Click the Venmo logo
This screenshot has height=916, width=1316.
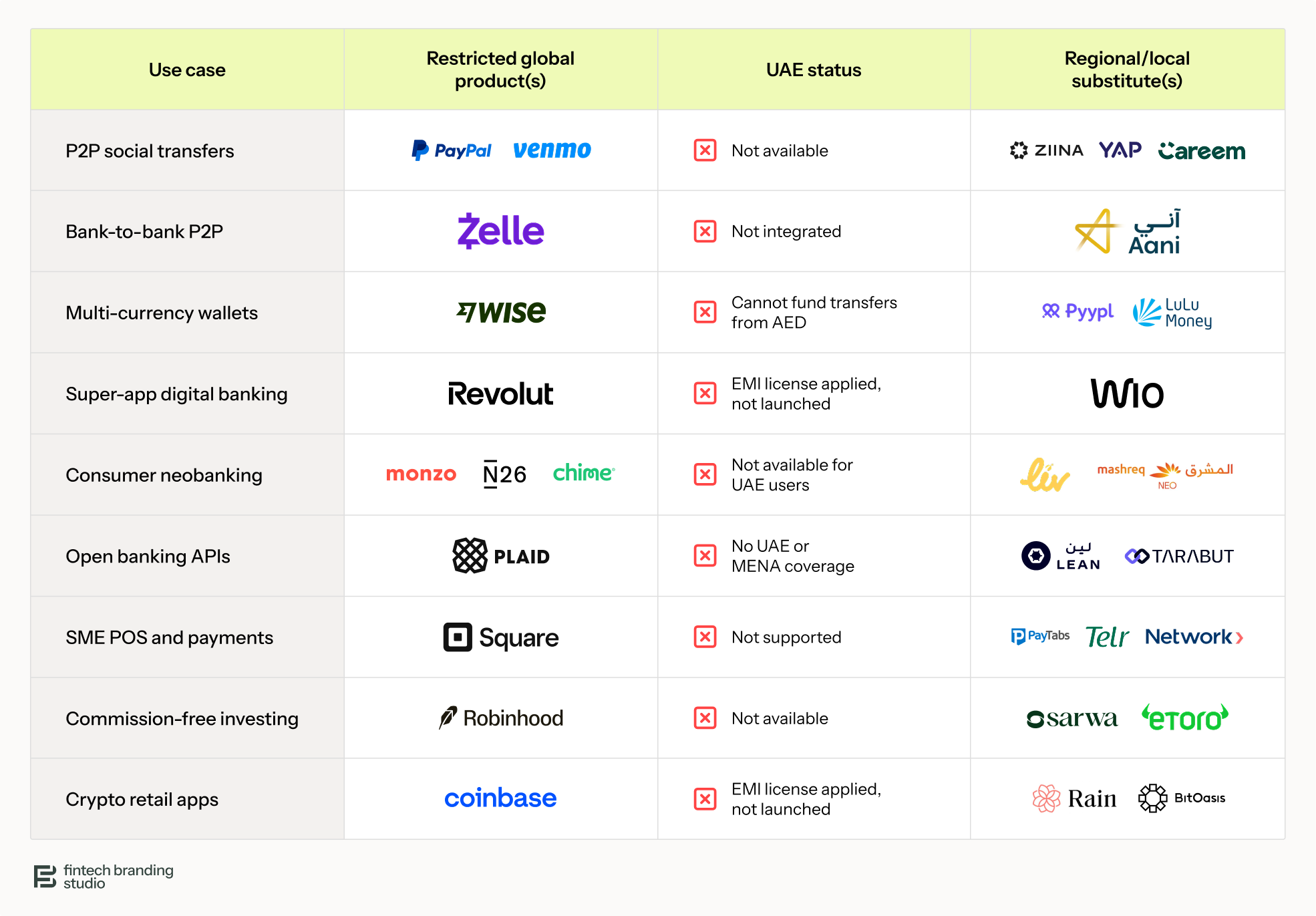click(552, 150)
